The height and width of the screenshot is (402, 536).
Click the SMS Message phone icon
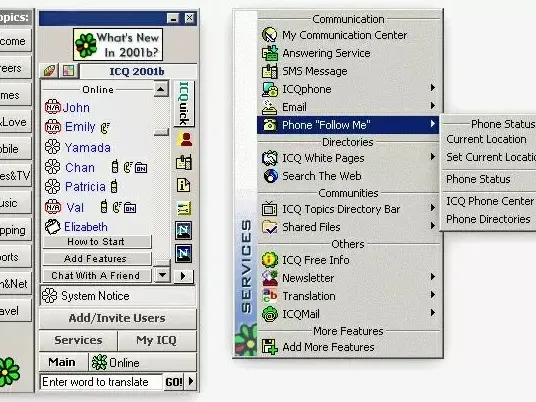coord(269,71)
